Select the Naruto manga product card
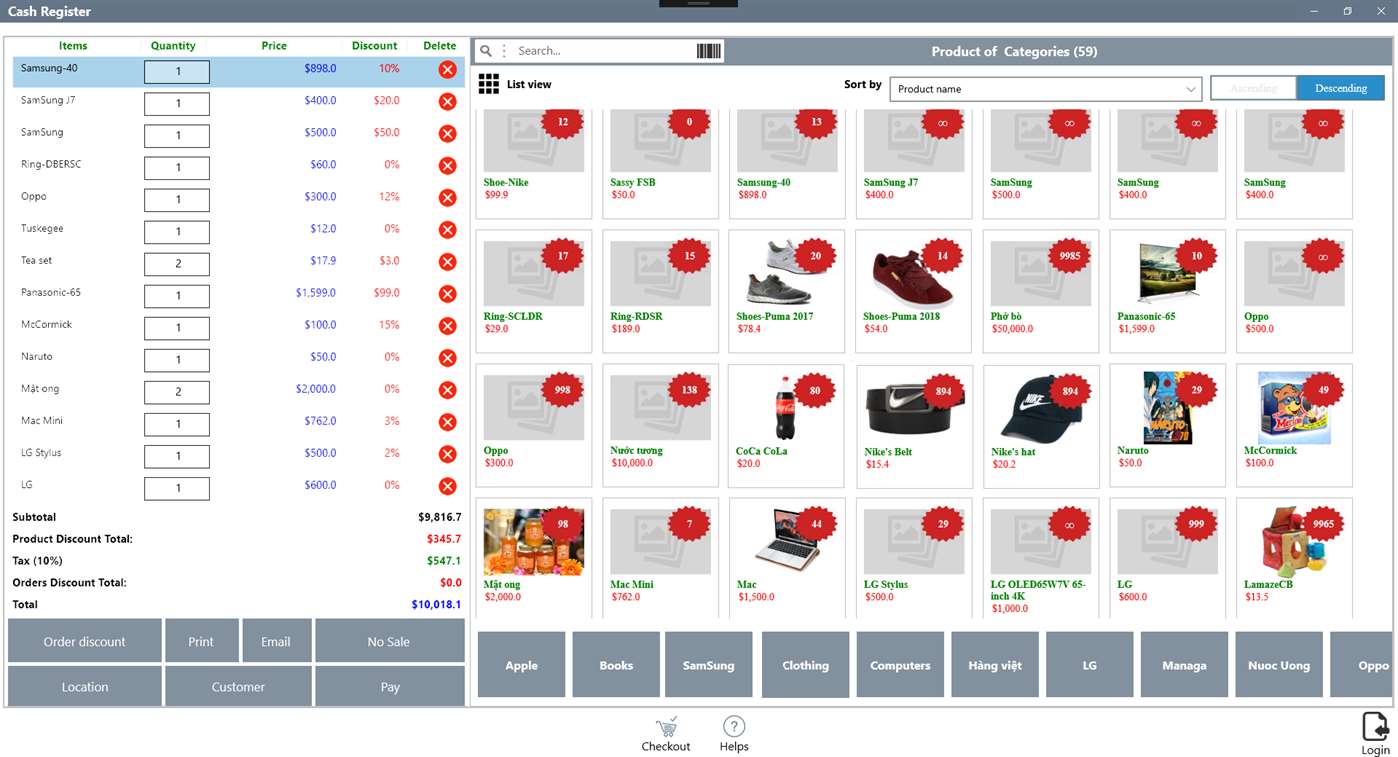This screenshot has width=1398, height=757. pyautogui.click(x=1167, y=425)
